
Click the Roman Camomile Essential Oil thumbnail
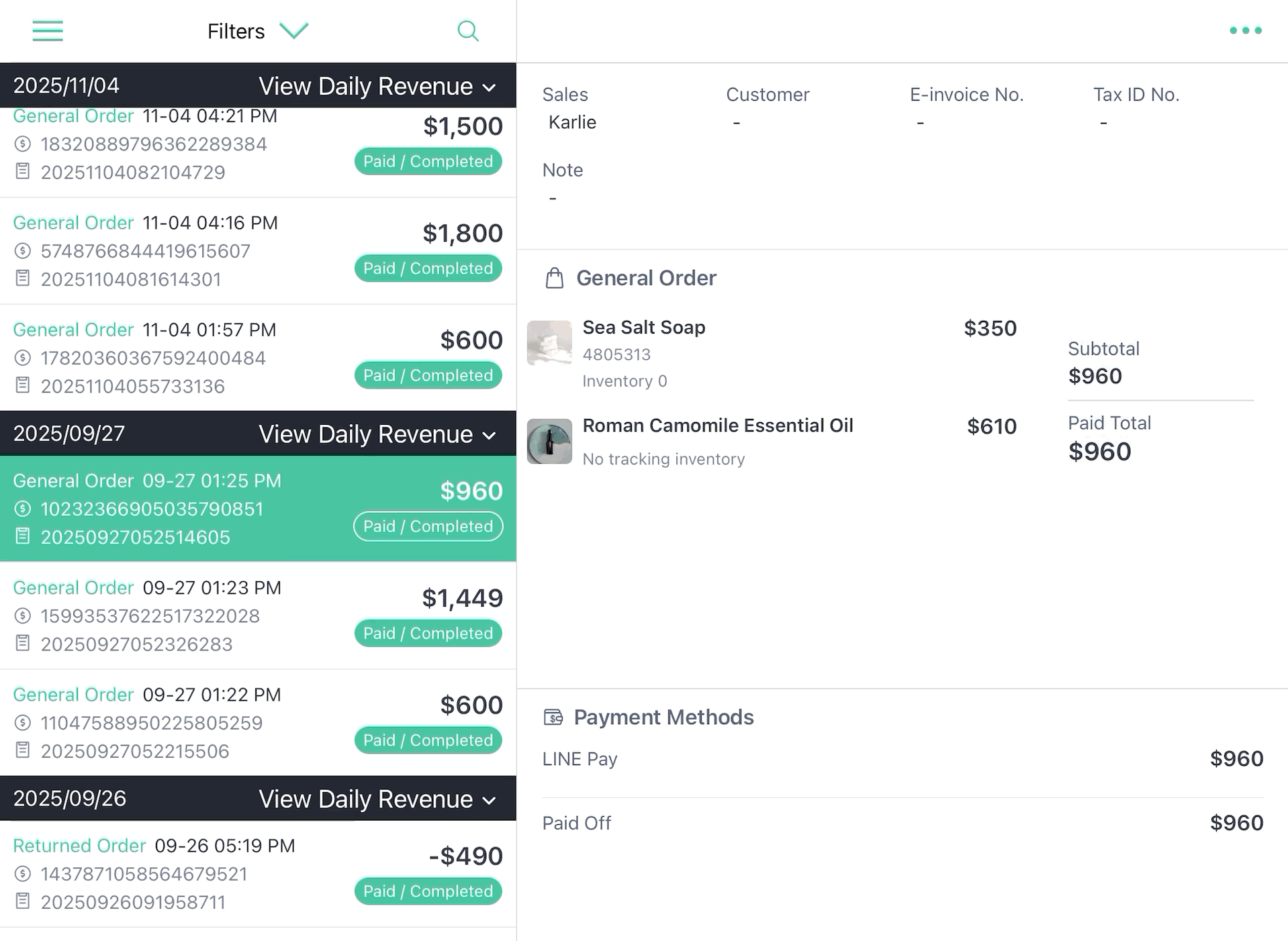549,442
